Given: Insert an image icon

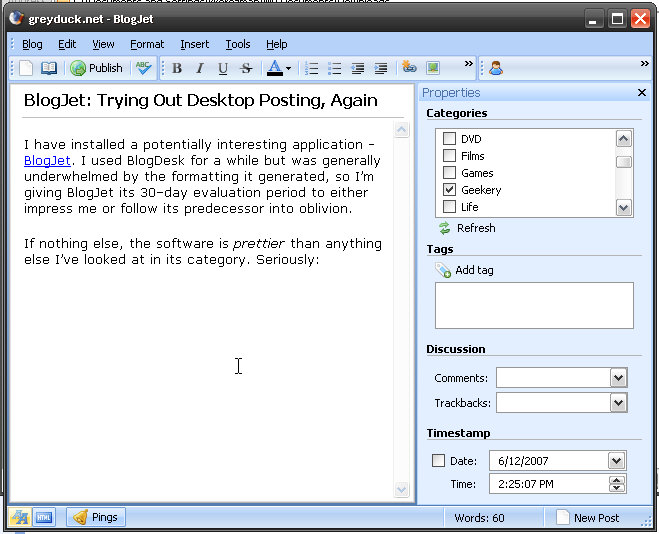Looking at the screenshot, I should tap(433, 68).
